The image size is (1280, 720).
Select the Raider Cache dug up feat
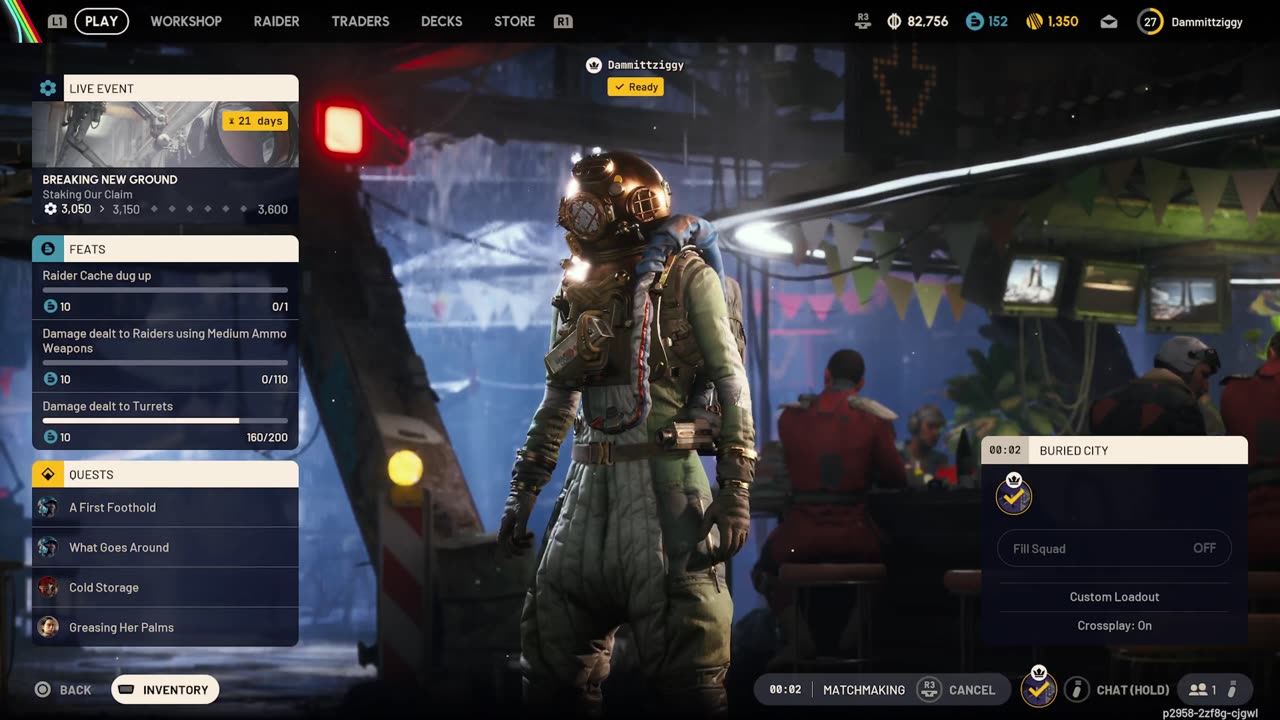pos(165,290)
